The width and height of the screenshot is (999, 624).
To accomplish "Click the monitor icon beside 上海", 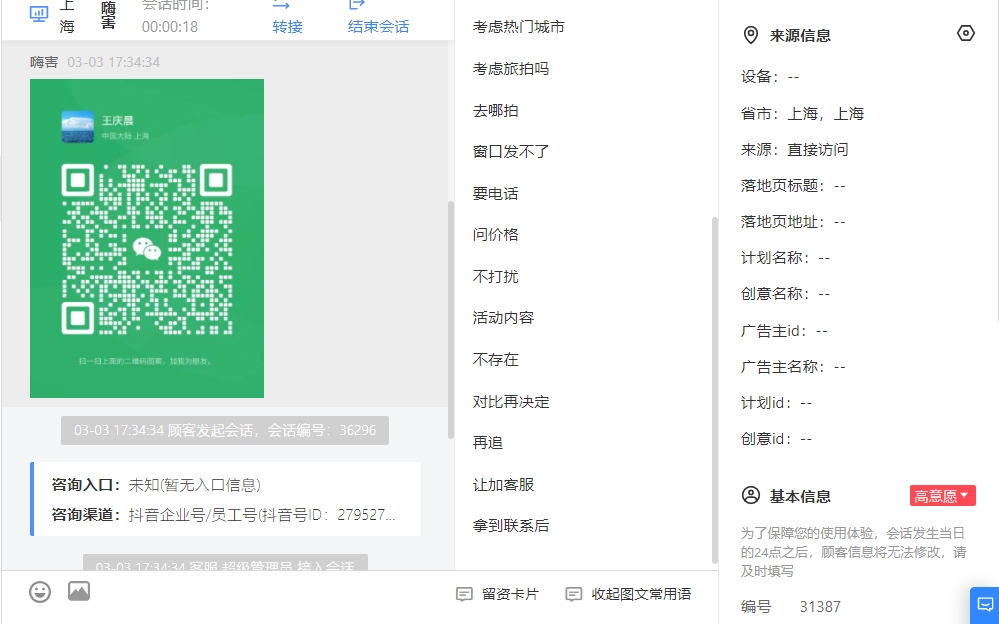I will [39, 14].
